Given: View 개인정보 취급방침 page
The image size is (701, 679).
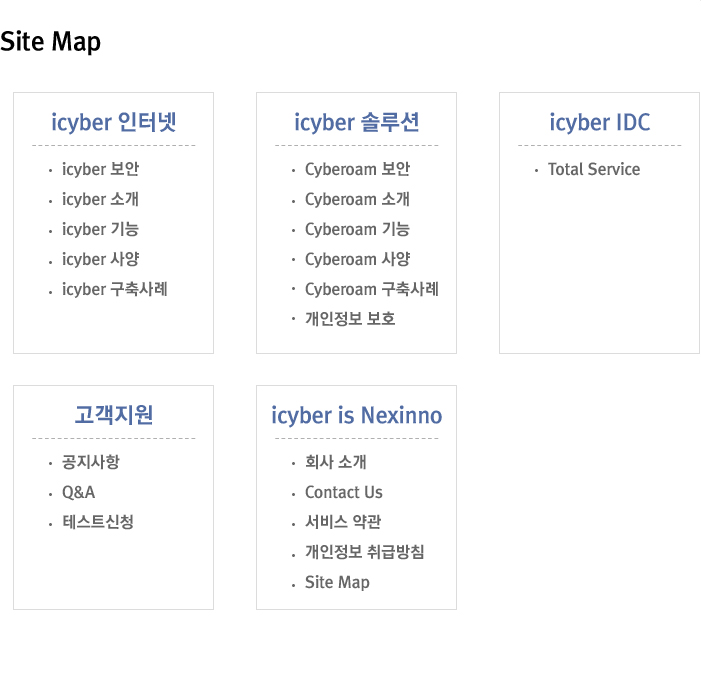Looking at the screenshot, I should pyautogui.click(x=365, y=552).
